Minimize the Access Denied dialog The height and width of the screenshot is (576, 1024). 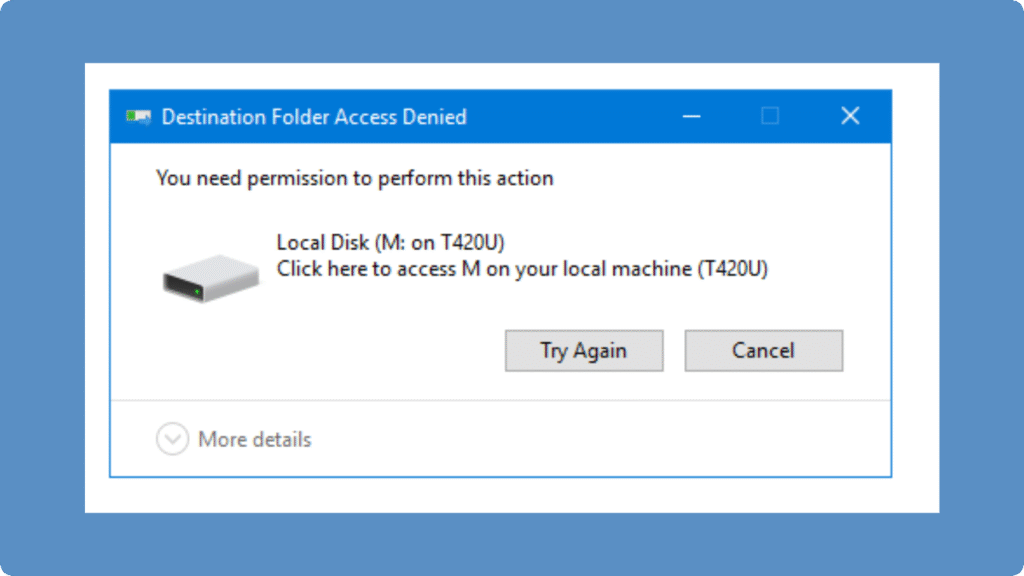coord(691,117)
